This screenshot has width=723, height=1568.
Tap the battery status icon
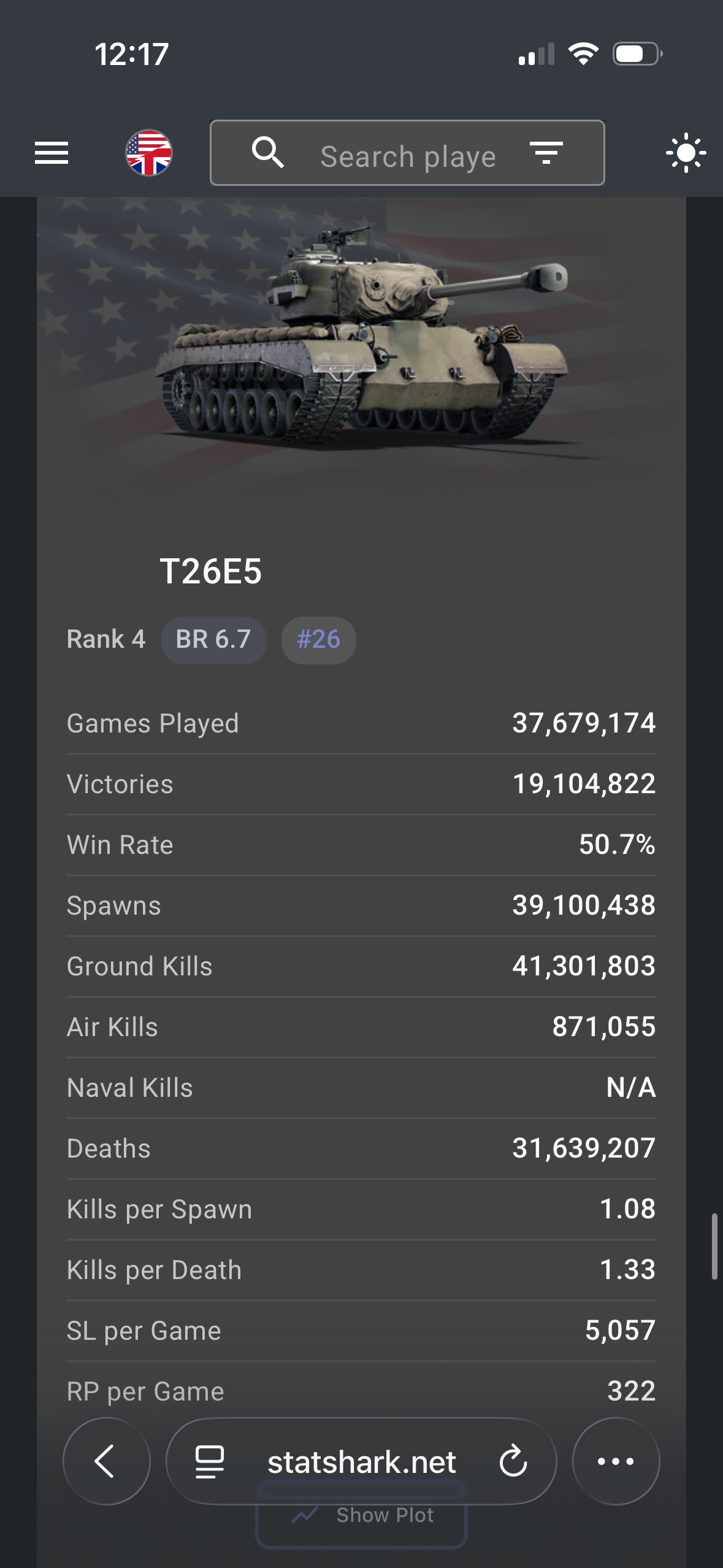tap(637, 54)
